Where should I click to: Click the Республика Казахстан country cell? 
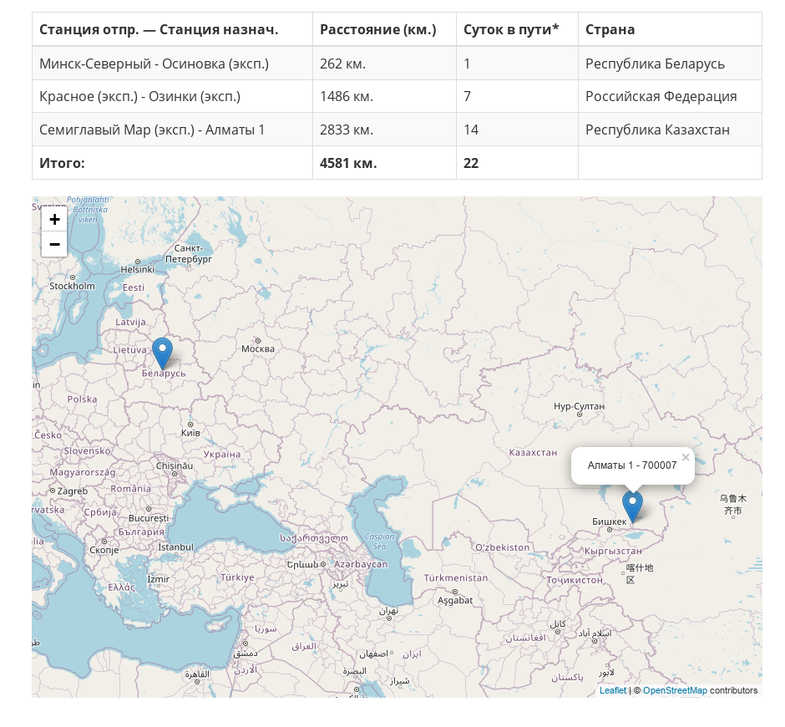tap(670, 130)
